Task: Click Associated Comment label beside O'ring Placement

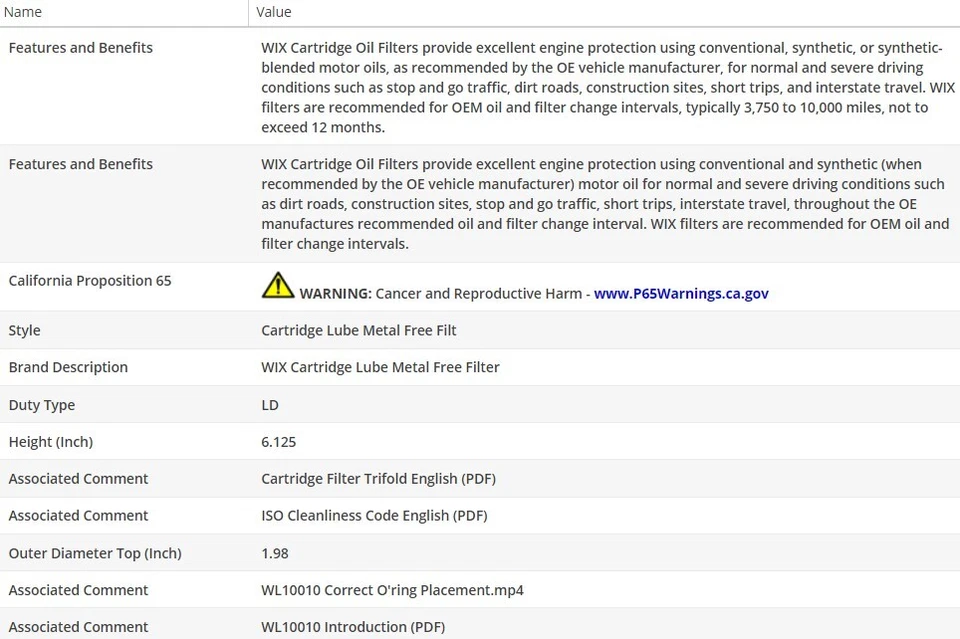Action: click(78, 590)
